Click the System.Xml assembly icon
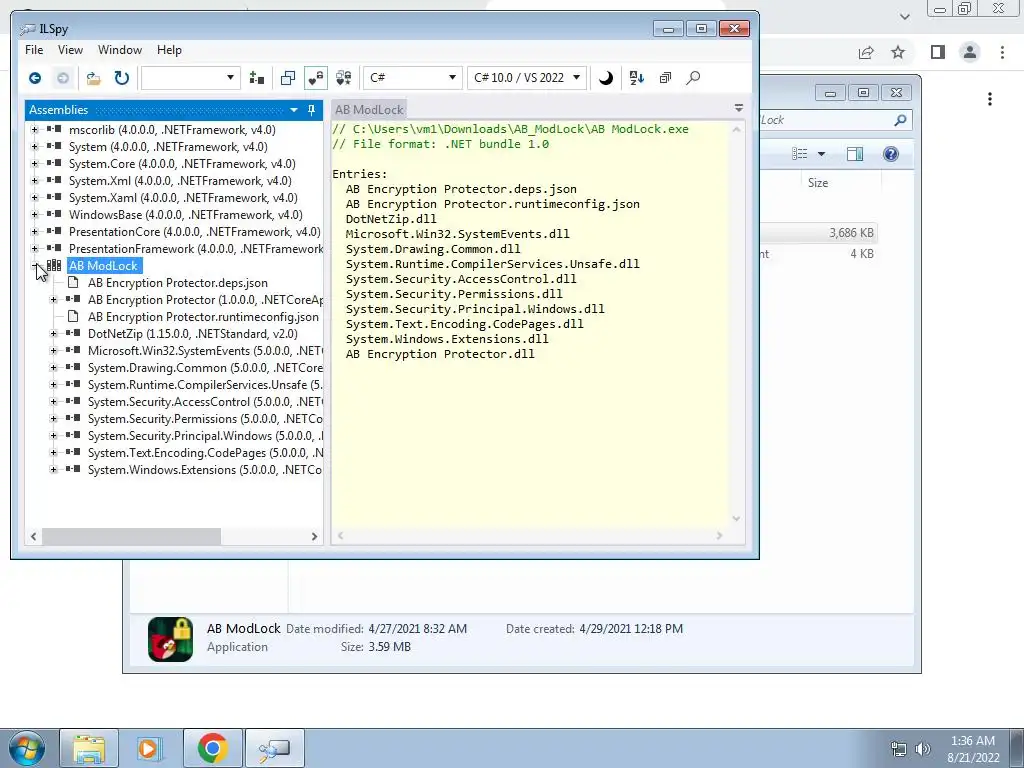Image resolution: width=1024 pixels, height=768 pixels. (x=54, y=180)
